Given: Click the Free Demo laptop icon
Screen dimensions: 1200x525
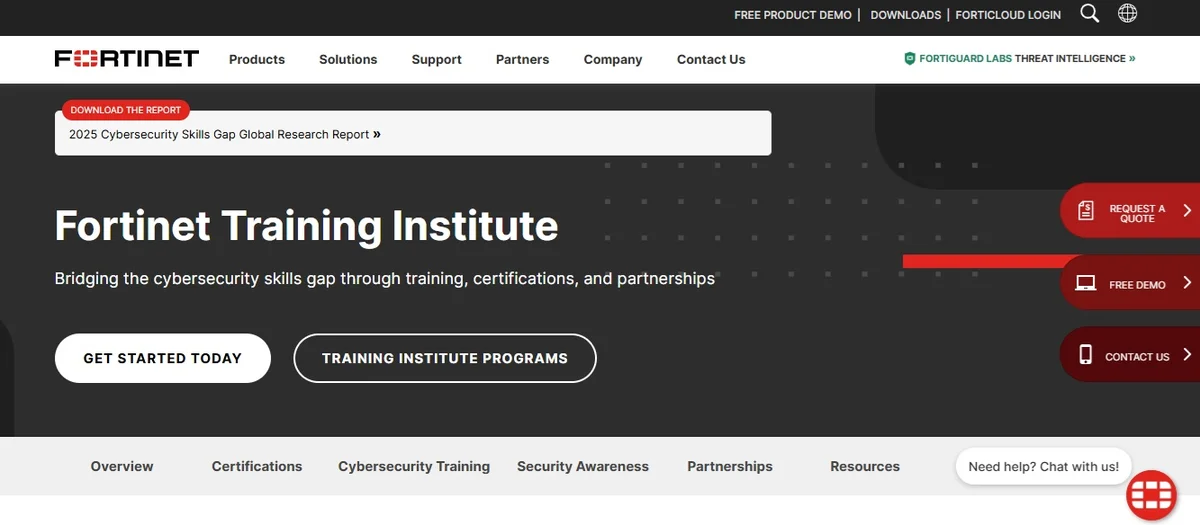Looking at the screenshot, I should [x=1086, y=283].
